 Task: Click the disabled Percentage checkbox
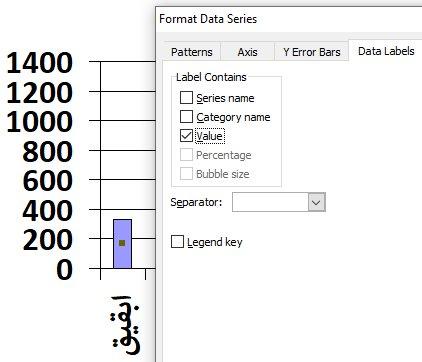pos(186,155)
